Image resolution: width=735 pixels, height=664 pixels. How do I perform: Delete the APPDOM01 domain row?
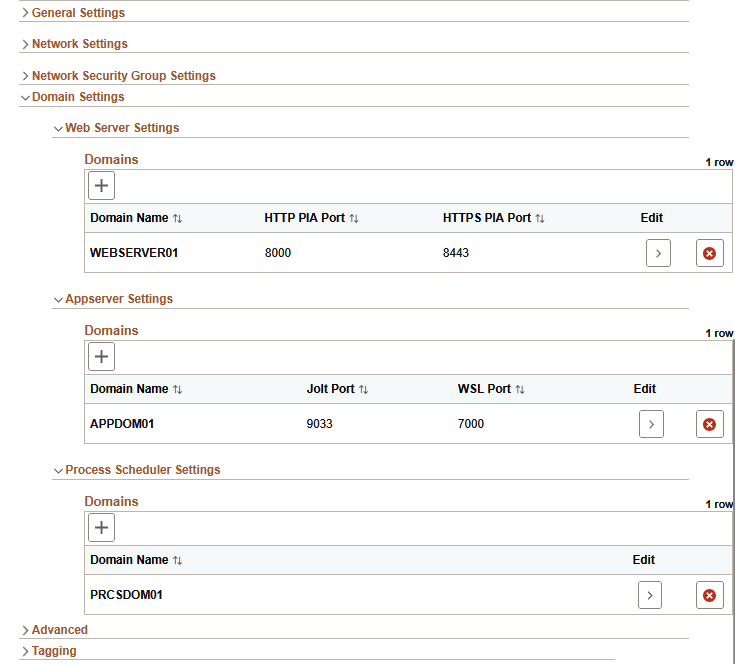pyautogui.click(x=710, y=424)
